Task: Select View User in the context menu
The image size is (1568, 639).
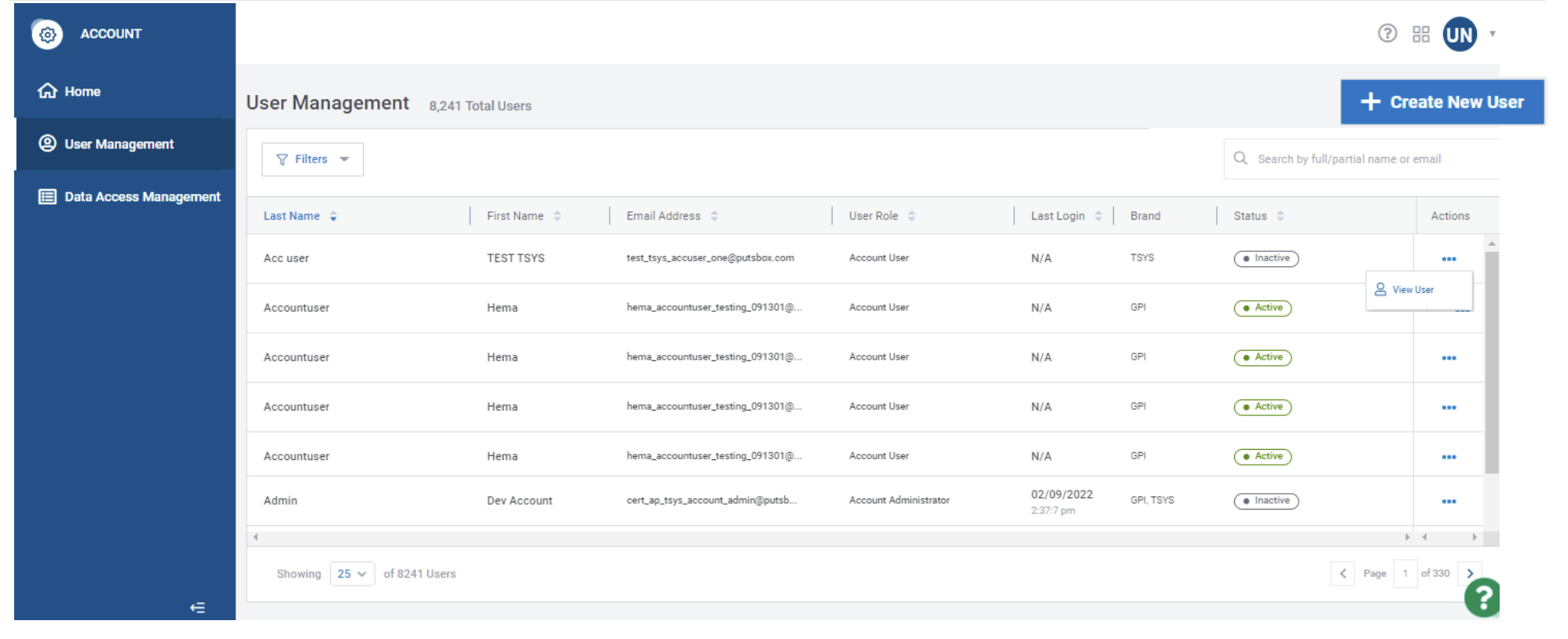Action: coord(1412,290)
